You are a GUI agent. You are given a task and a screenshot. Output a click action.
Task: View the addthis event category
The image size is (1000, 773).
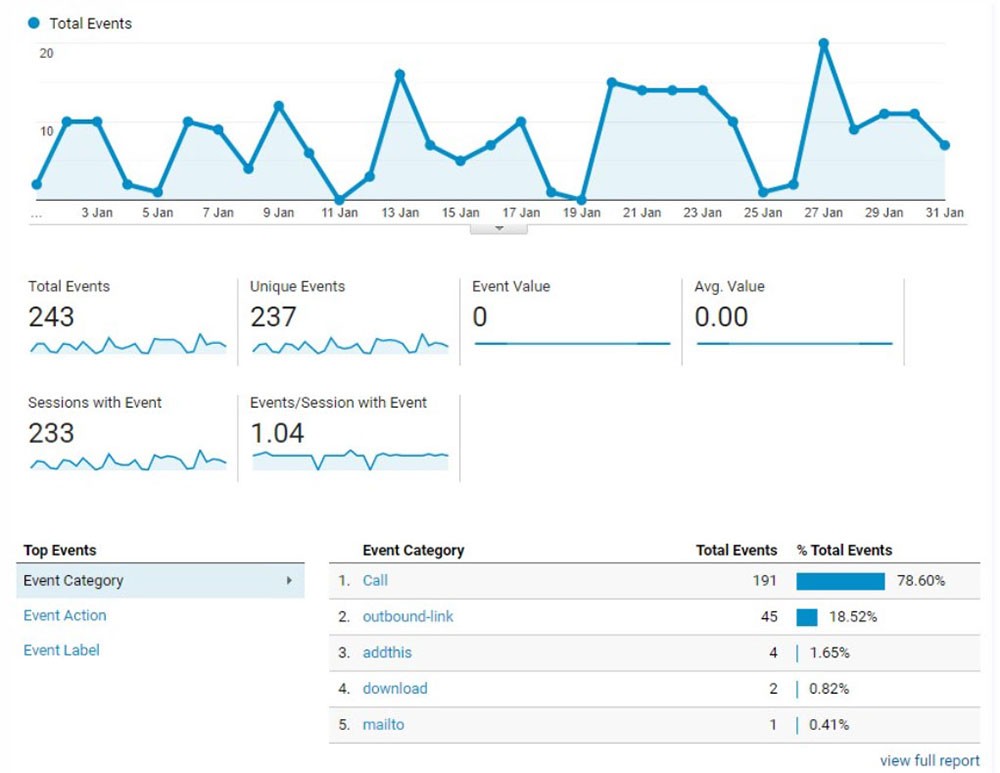(x=387, y=652)
